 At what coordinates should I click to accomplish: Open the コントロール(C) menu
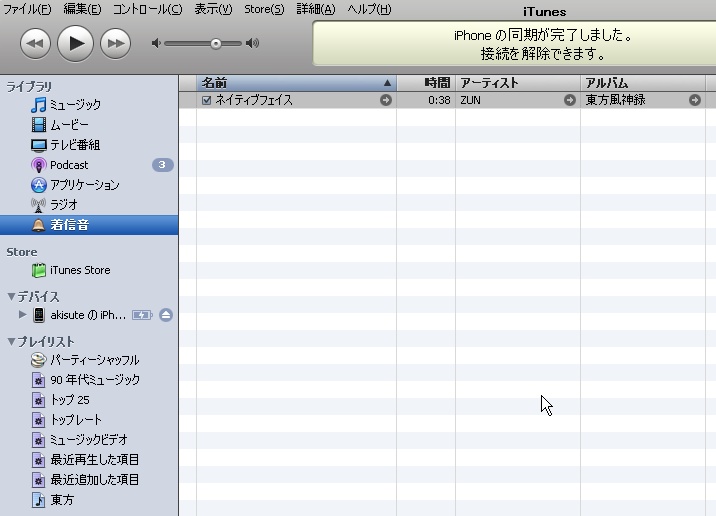[147, 9]
